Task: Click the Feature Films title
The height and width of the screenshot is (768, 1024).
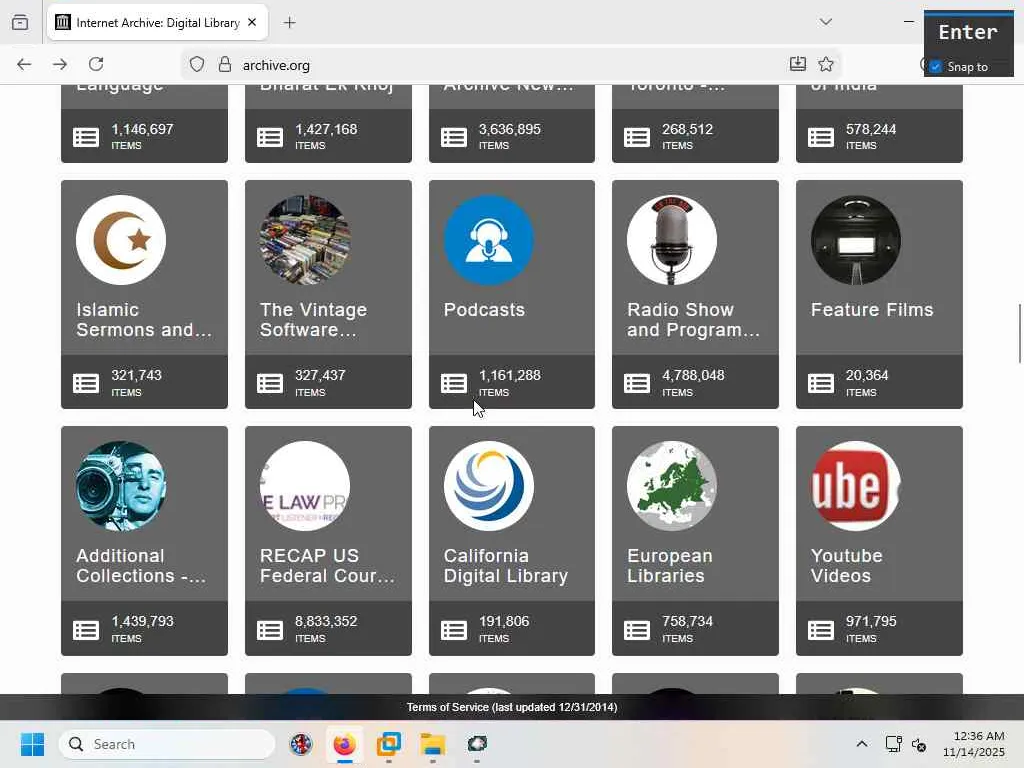Action: pyautogui.click(x=872, y=310)
